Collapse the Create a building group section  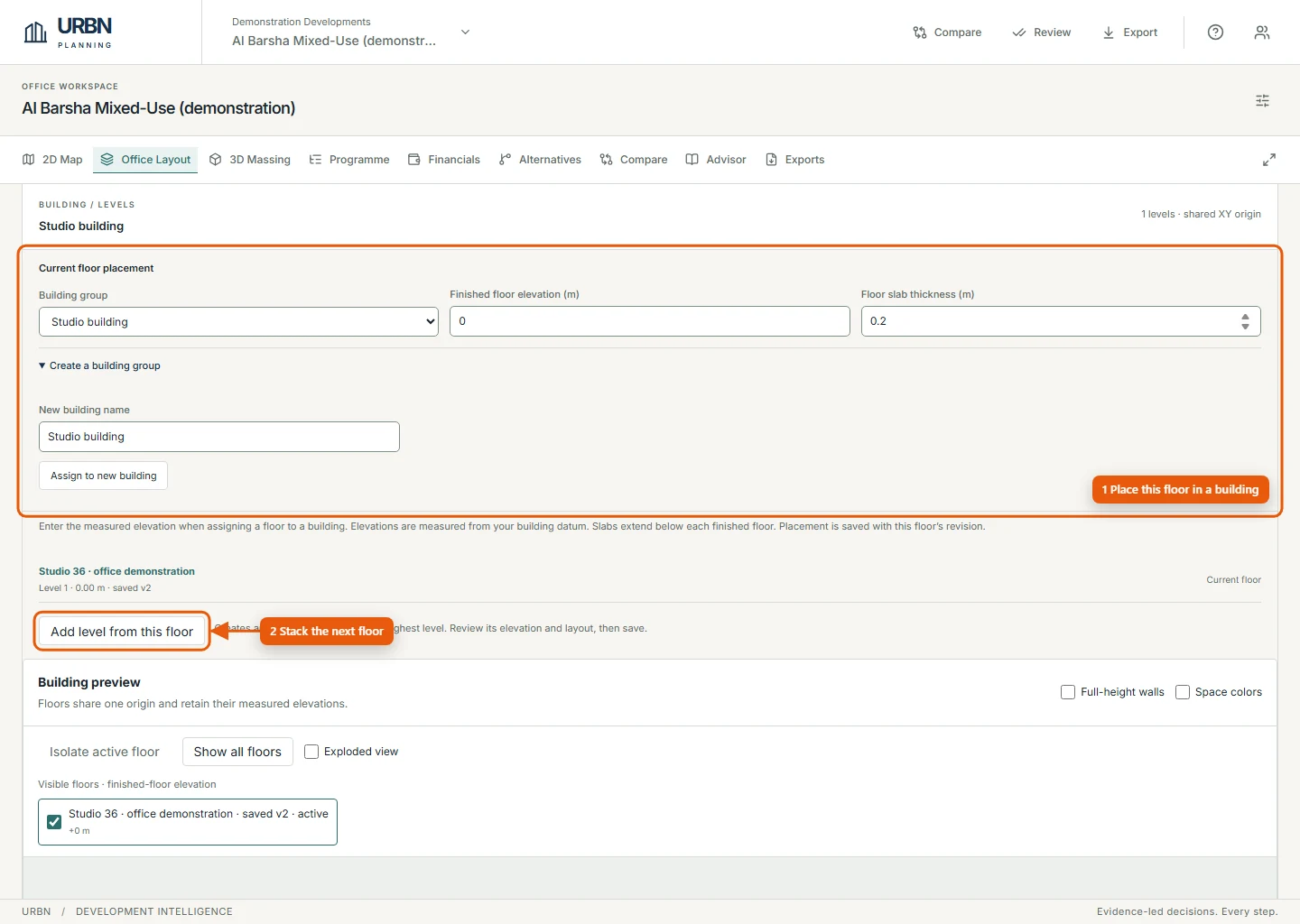point(99,365)
